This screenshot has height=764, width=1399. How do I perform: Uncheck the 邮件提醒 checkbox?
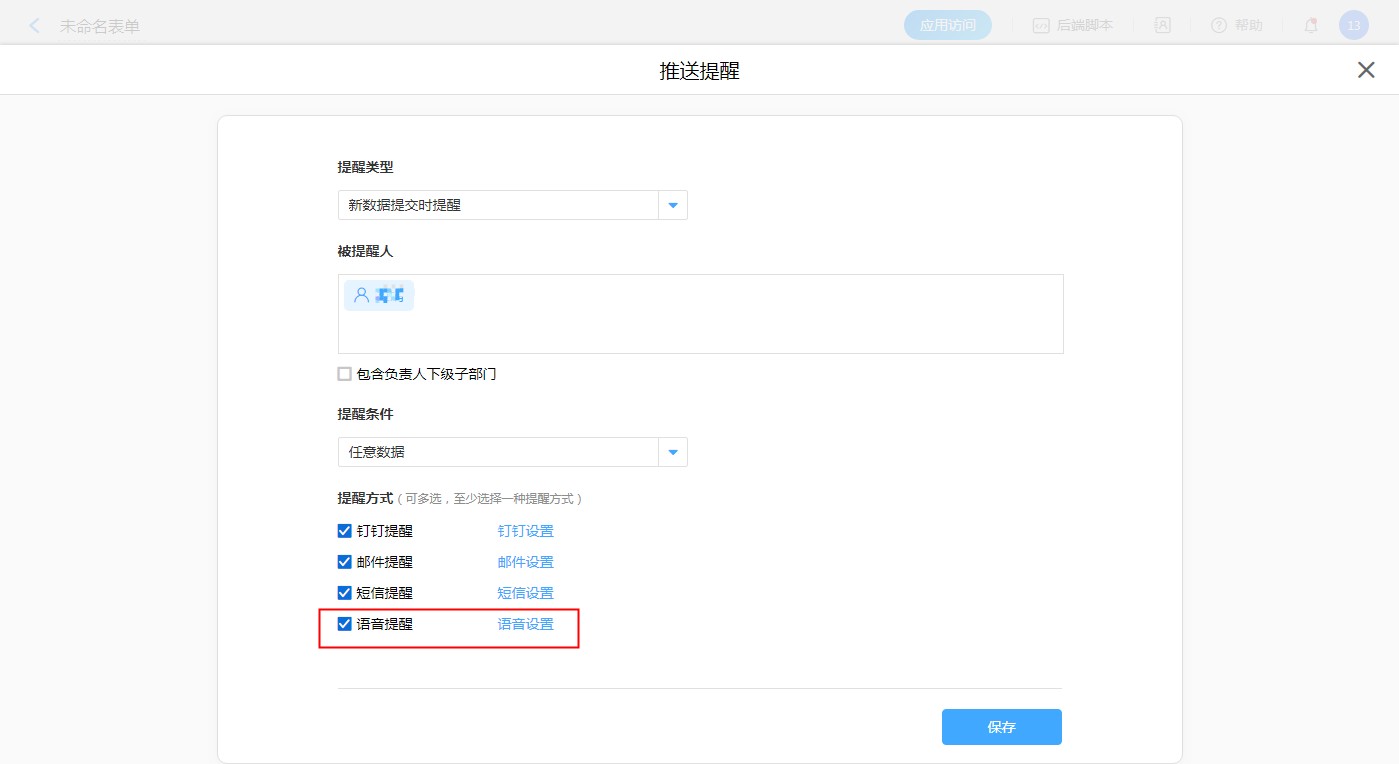345,562
